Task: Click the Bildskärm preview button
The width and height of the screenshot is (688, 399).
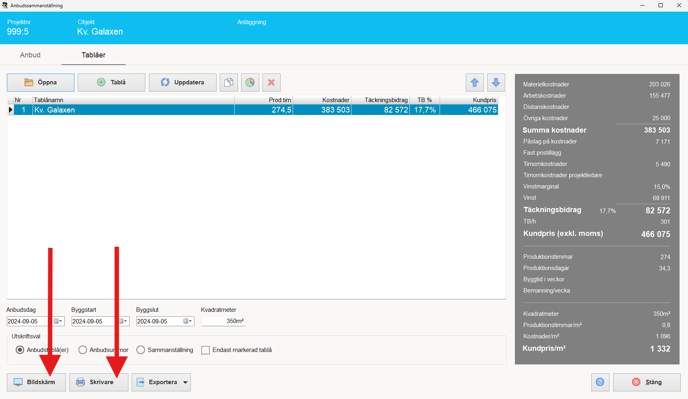Action: 36,382
